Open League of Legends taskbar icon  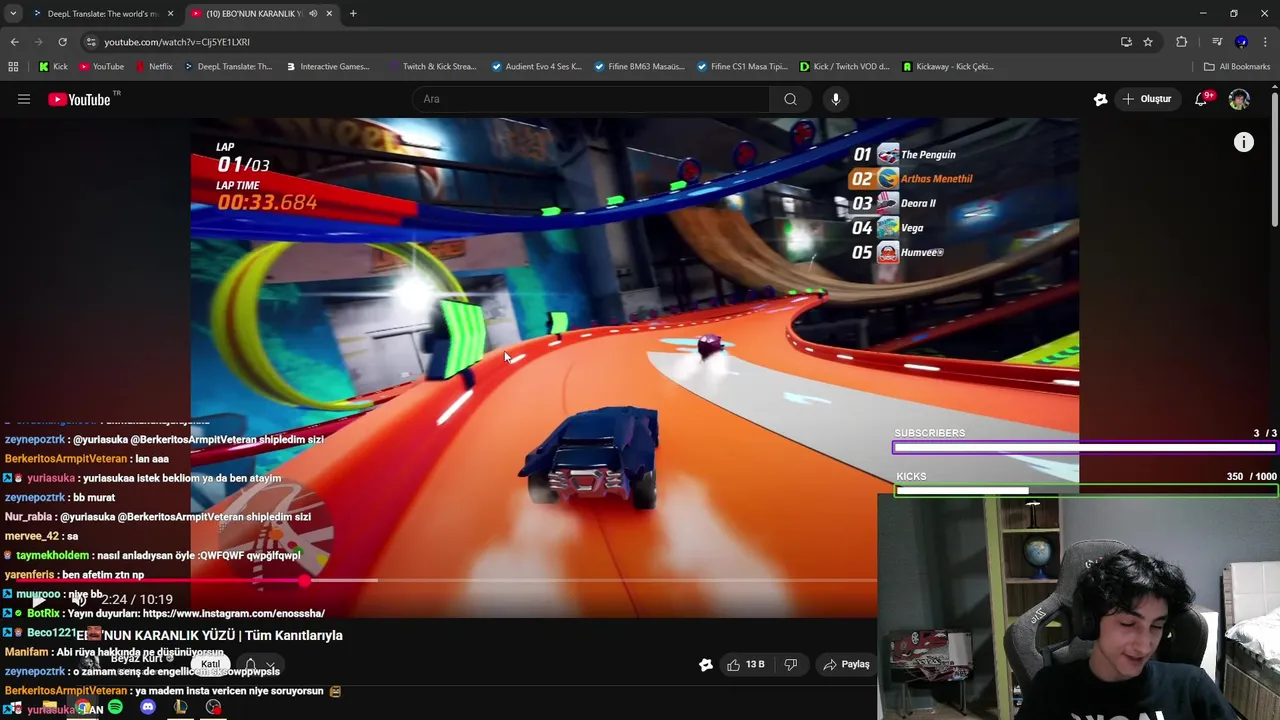pyautogui.click(x=180, y=708)
